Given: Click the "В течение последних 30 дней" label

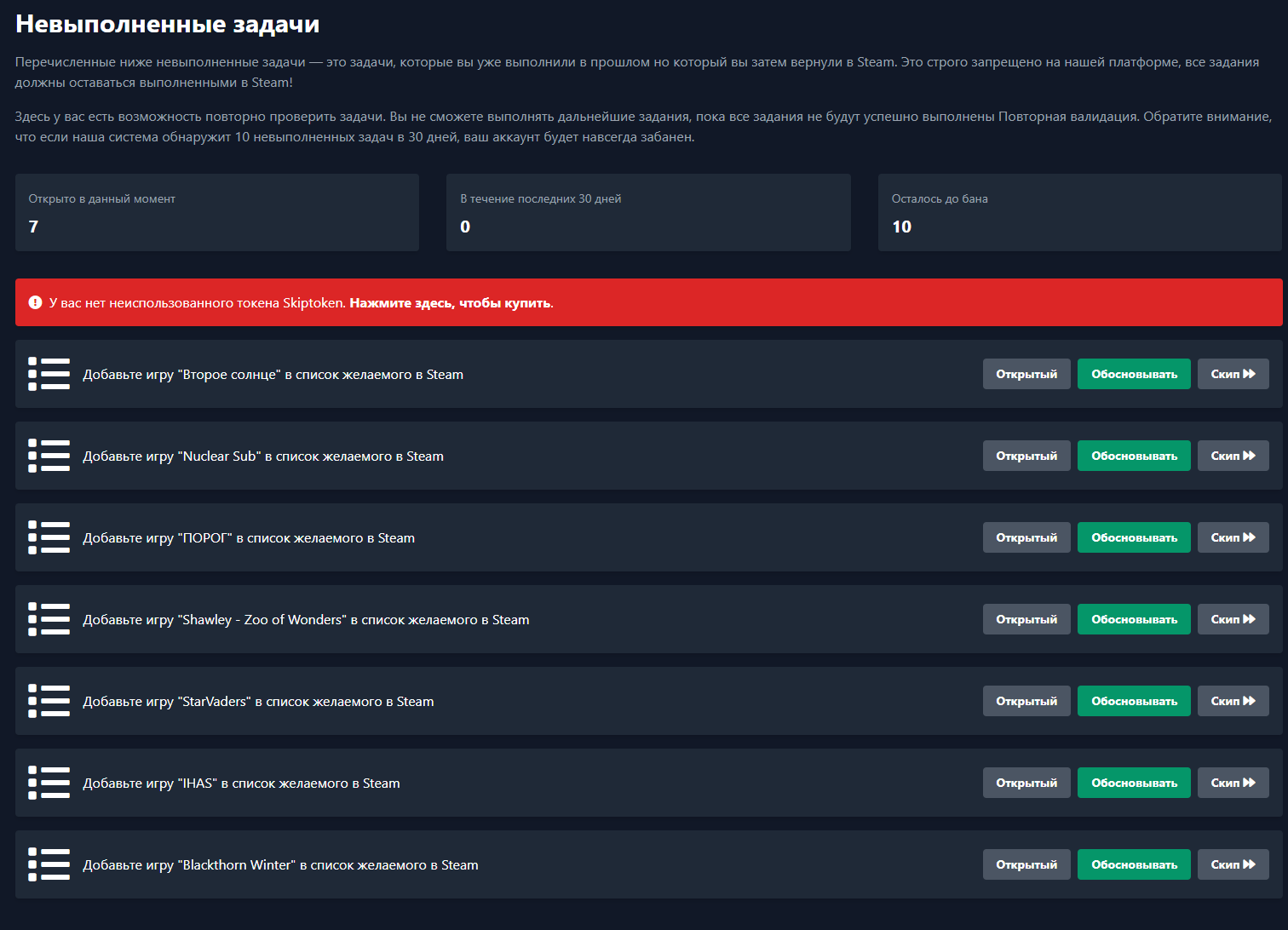Looking at the screenshot, I should [x=541, y=198].
